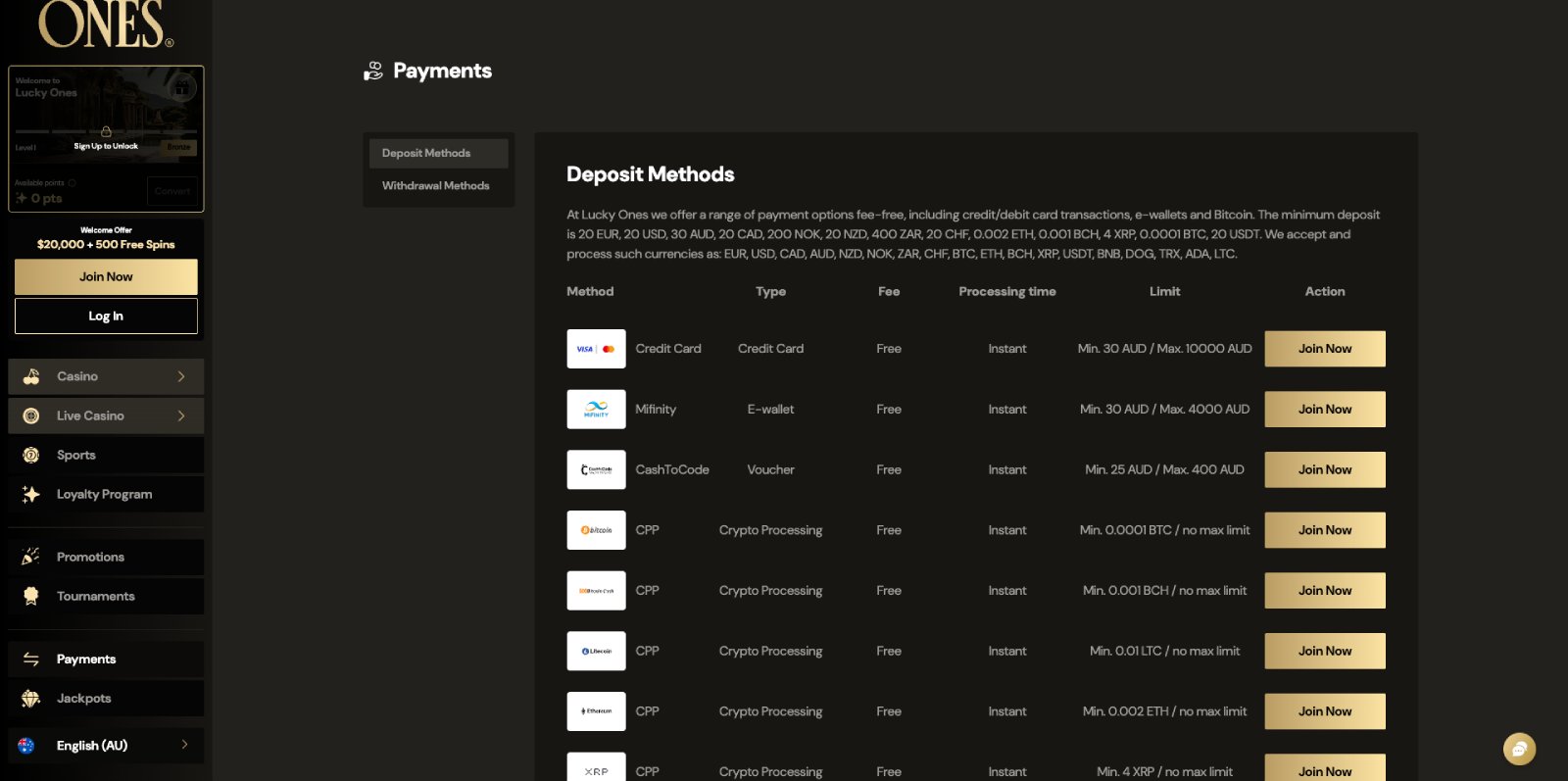Screen dimensions: 1568x781
Task: Click Join Now for Bitcoin Cash deposit
Action: 1325,591
